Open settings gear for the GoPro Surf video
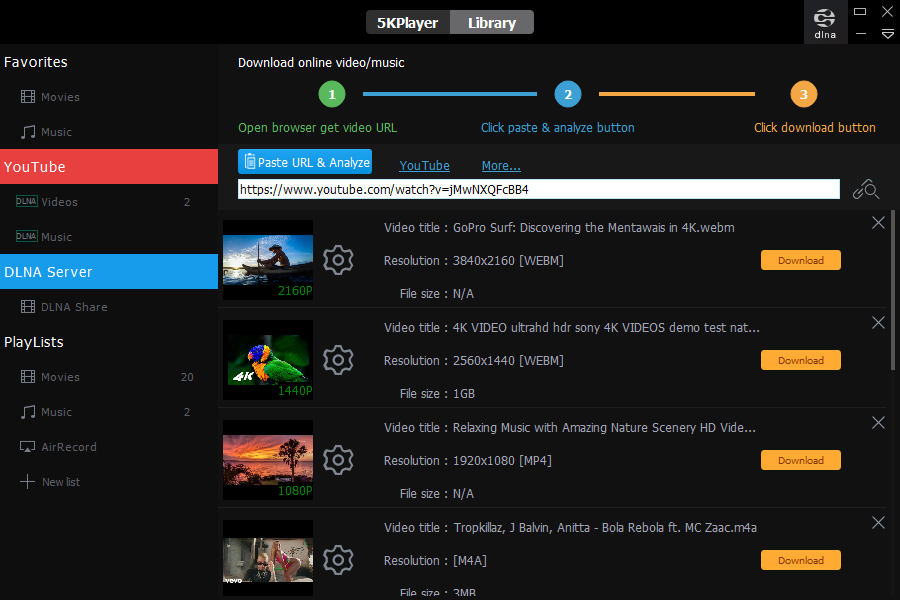The height and width of the screenshot is (600, 900). coord(338,260)
